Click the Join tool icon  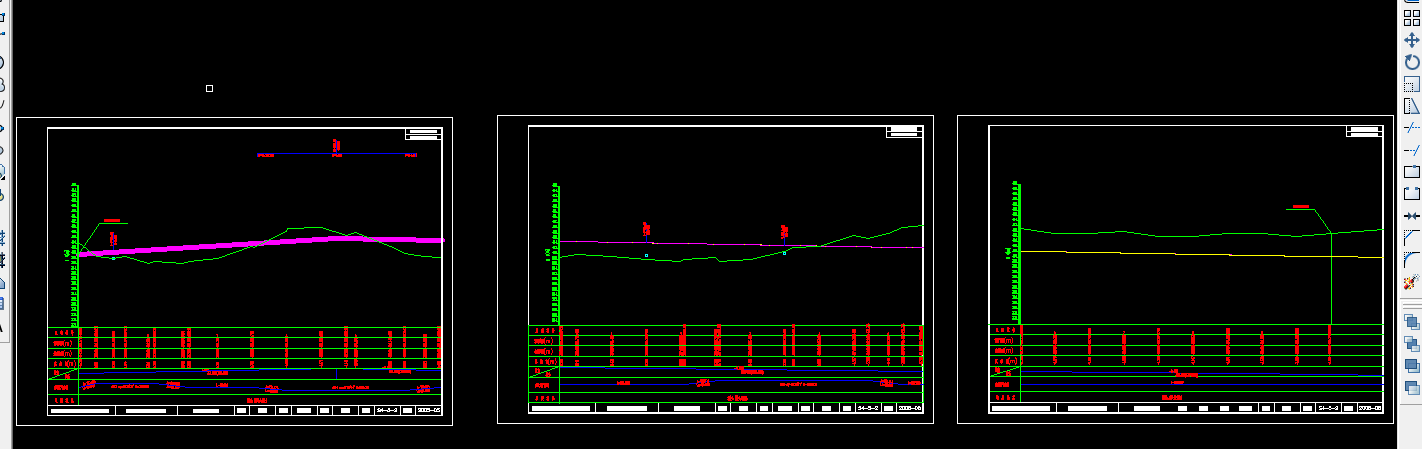pyautogui.click(x=1412, y=216)
